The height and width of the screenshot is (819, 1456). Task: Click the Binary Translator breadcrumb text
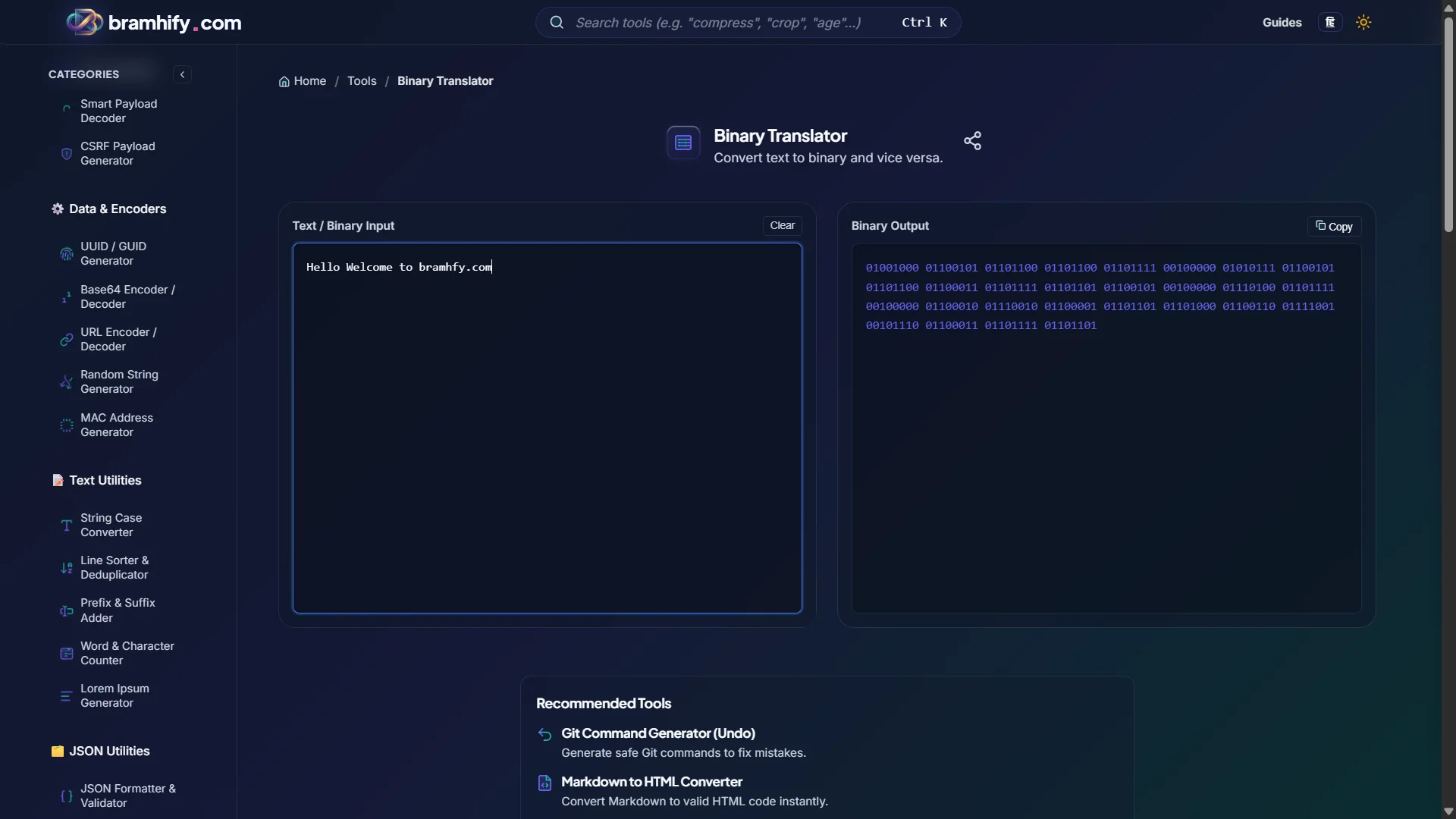point(445,81)
